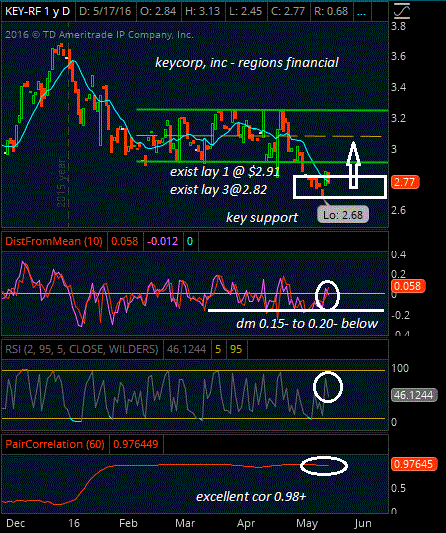Click the close price C: 2.77
This screenshot has width=446, height=533.
pos(288,11)
